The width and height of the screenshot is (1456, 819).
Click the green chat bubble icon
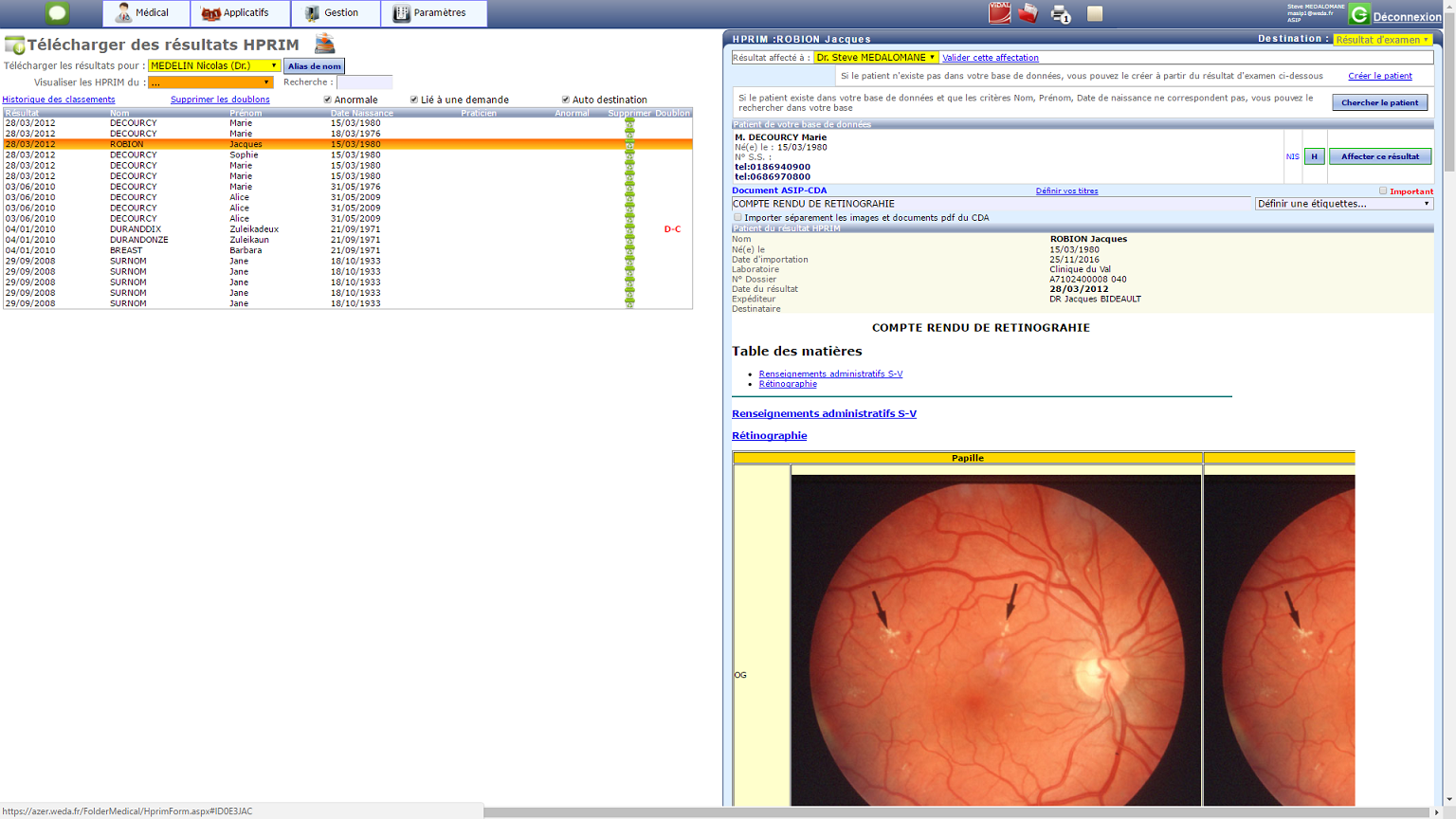57,13
